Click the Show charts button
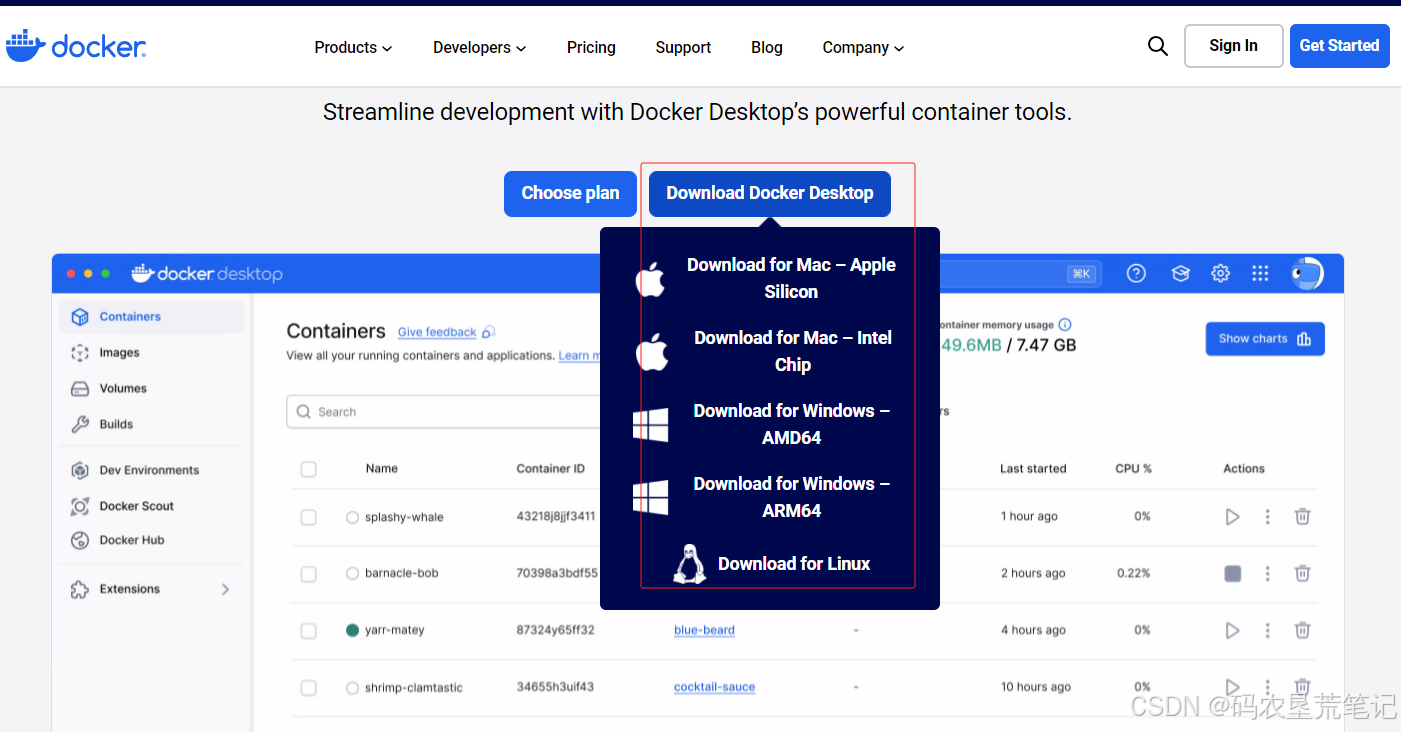The image size is (1401, 732). click(x=1265, y=339)
